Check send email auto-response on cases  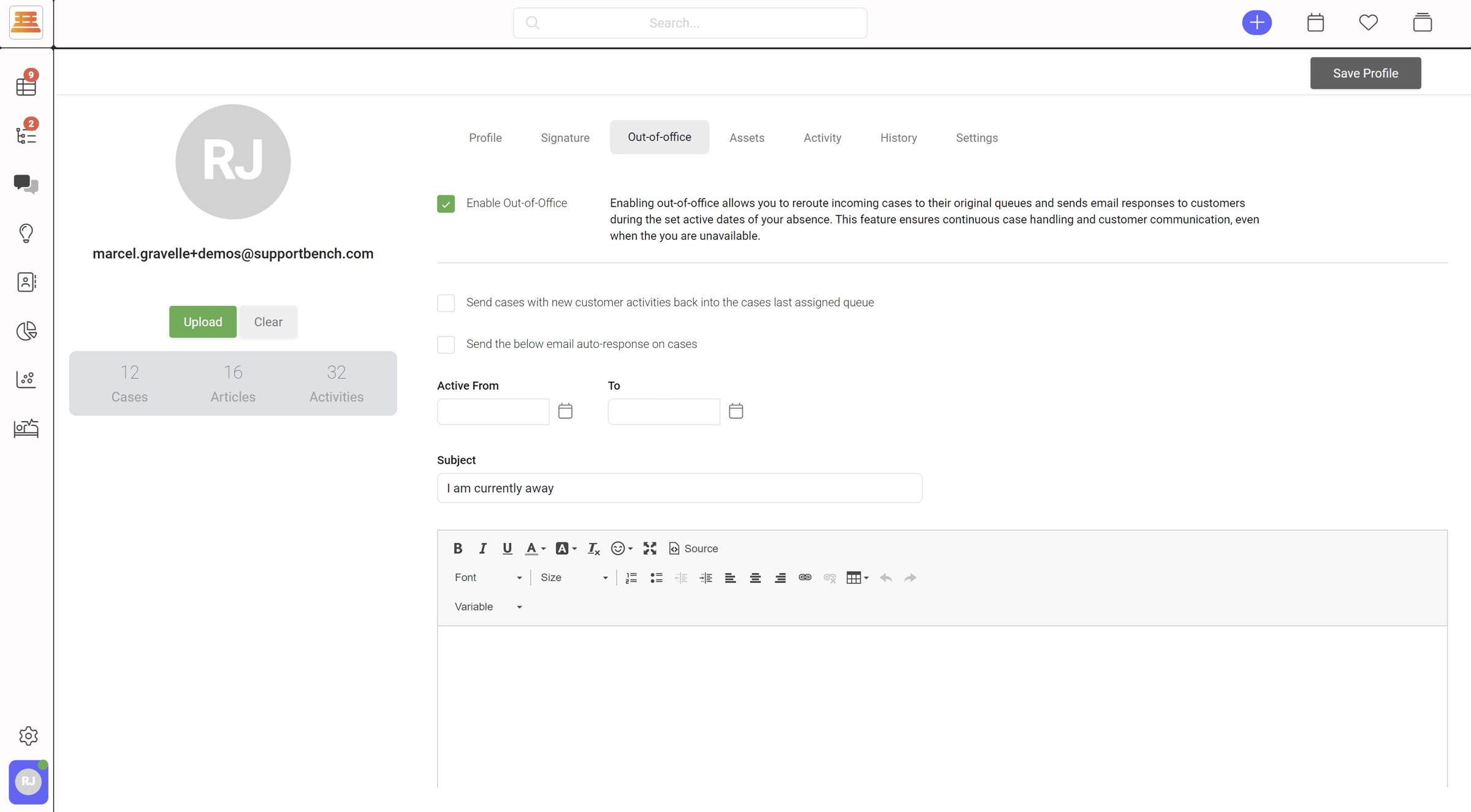point(446,344)
